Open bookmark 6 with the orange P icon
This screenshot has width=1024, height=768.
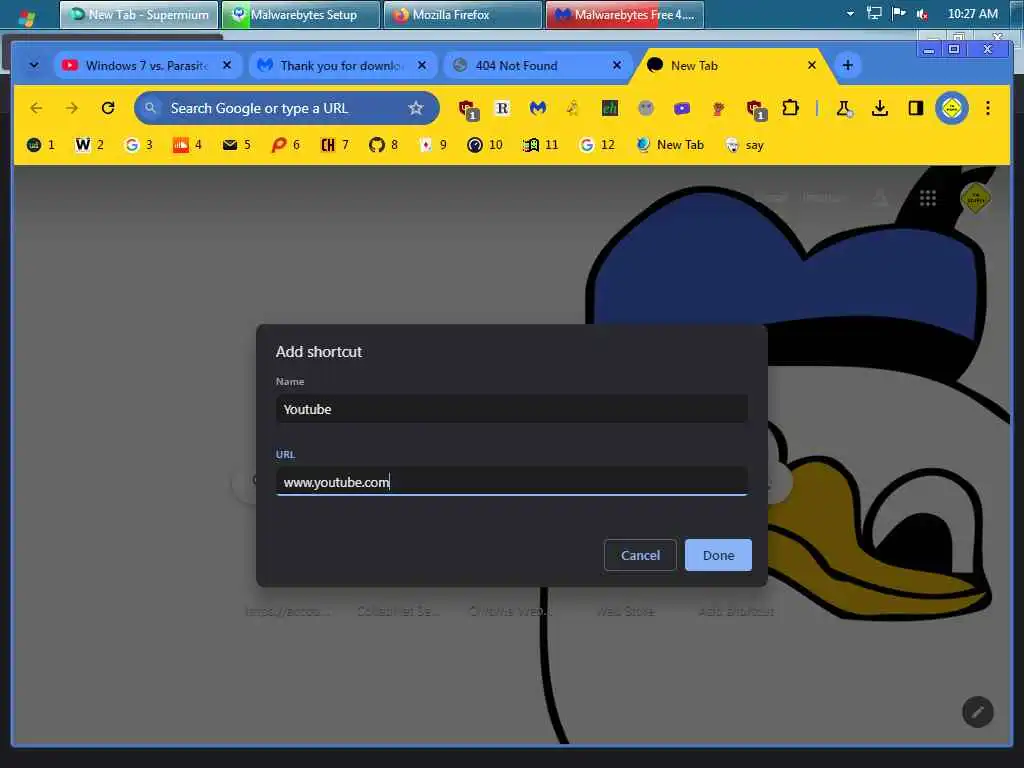tap(285, 145)
